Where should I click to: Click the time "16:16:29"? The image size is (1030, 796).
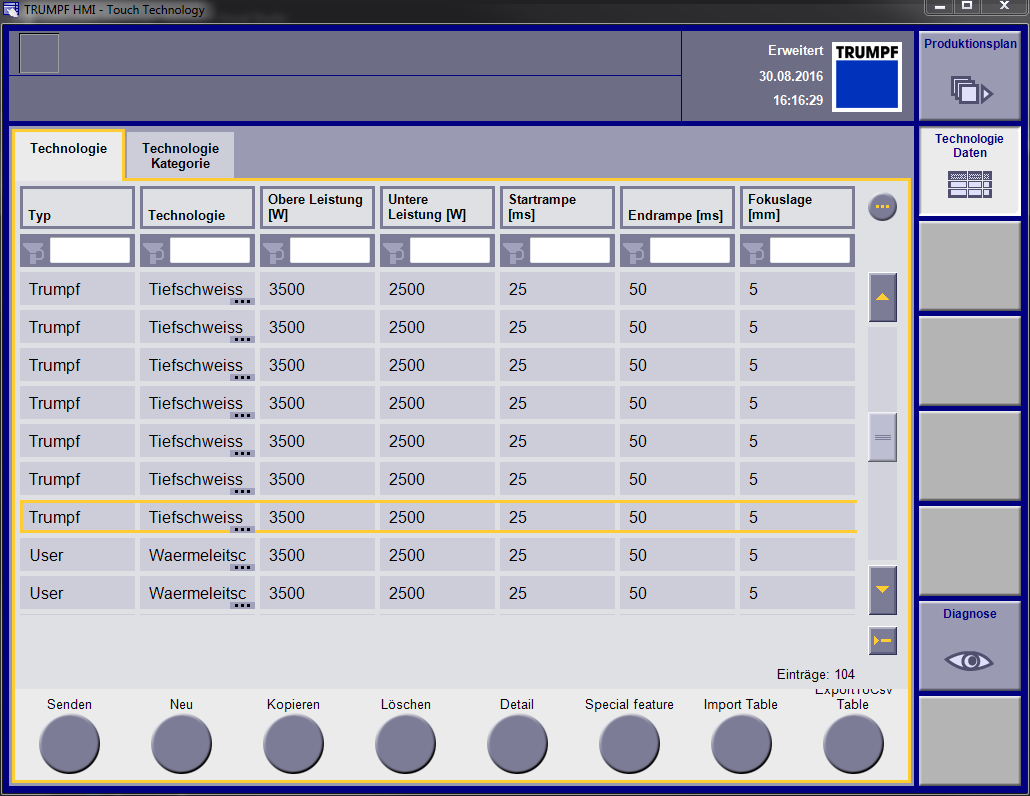point(798,100)
